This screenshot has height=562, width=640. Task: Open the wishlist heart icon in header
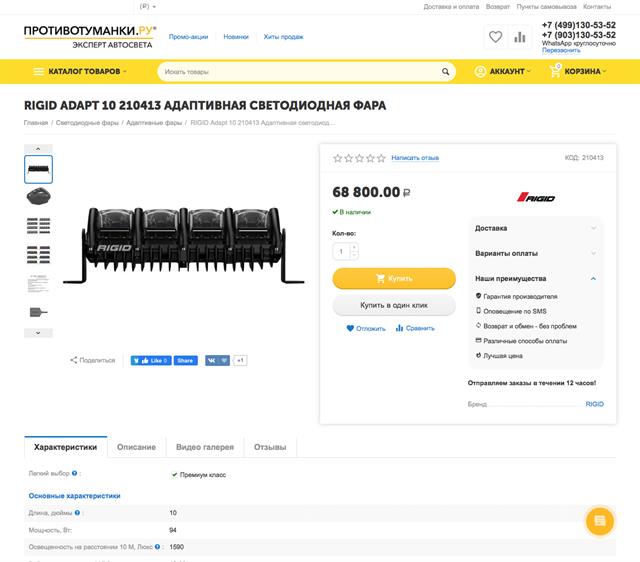pos(495,37)
